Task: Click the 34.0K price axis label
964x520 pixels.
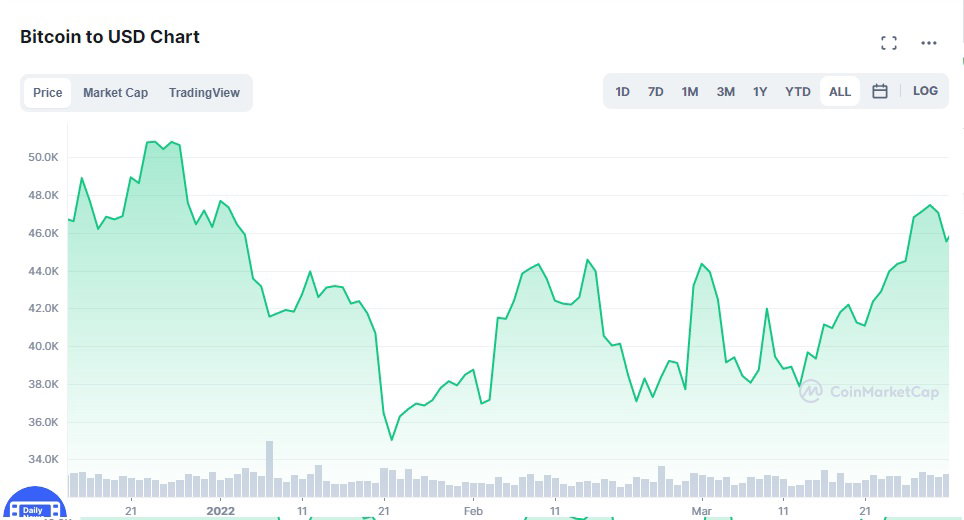Action: (43, 459)
